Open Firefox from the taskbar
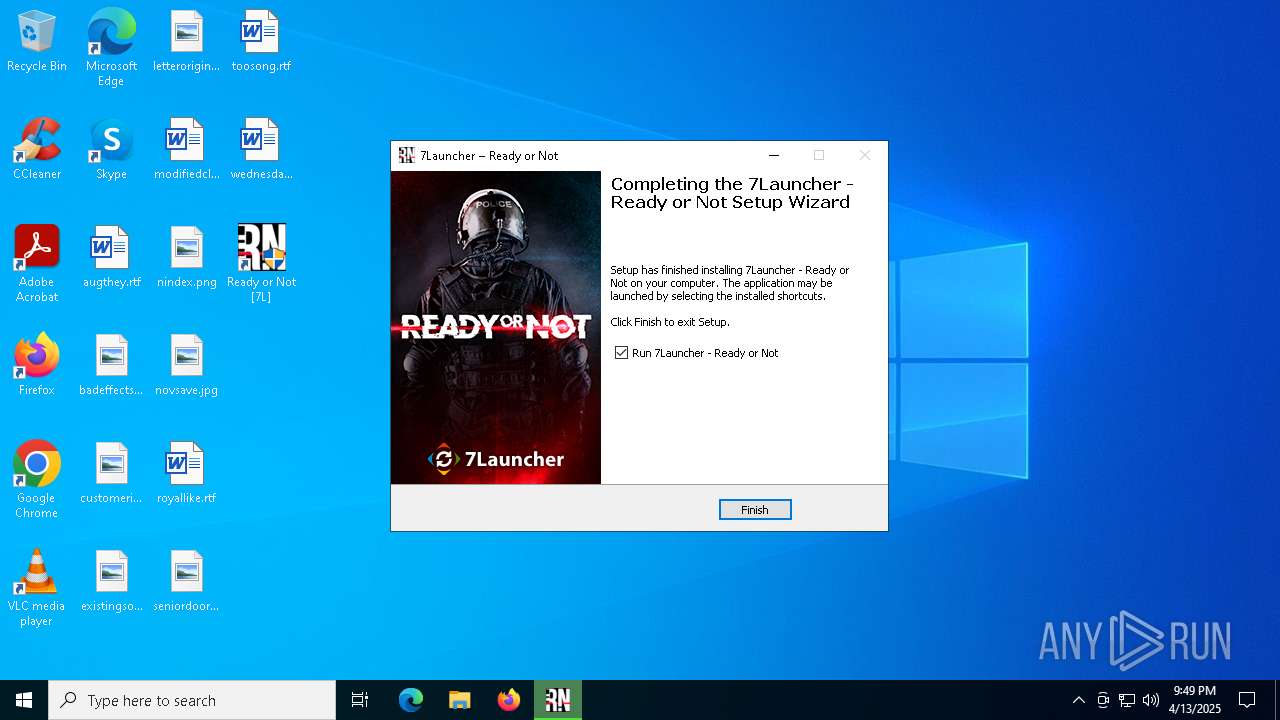This screenshot has height=720, width=1280. [509, 700]
